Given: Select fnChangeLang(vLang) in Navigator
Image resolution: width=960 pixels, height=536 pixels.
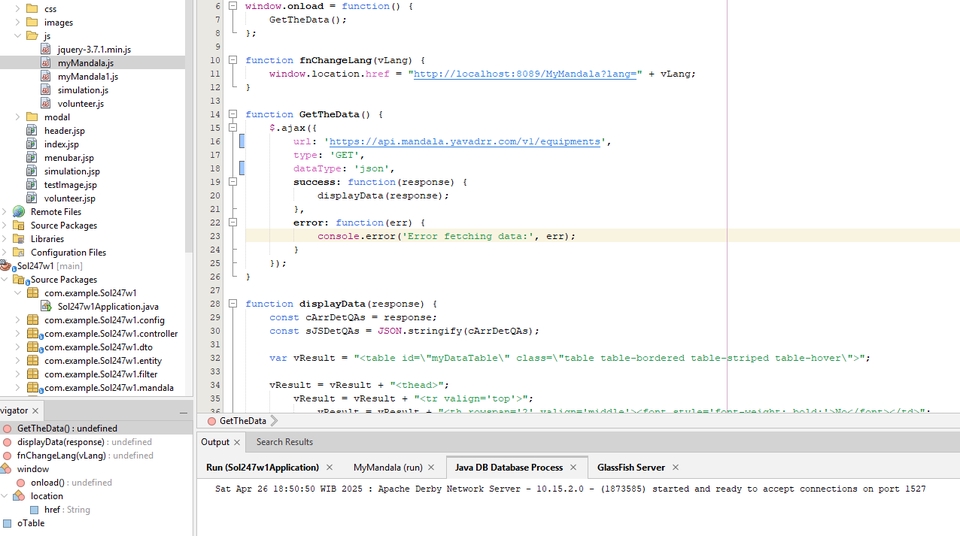Looking at the screenshot, I should (x=61, y=455).
